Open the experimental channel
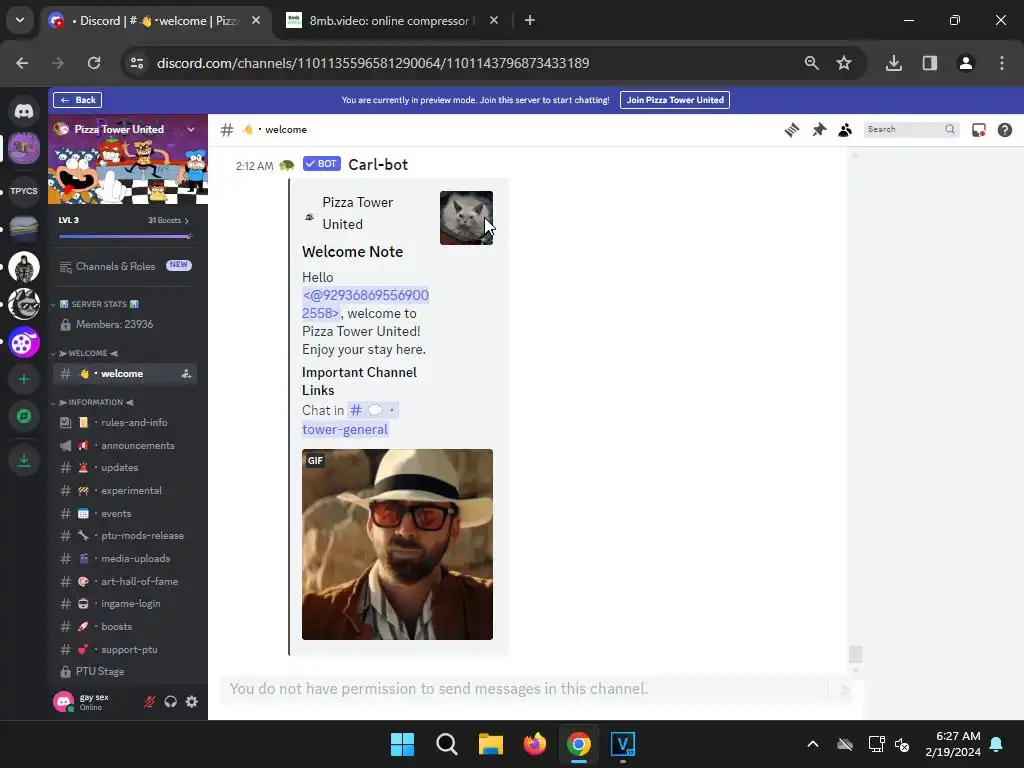This screenshot has height=768, width=1024. pos(125,490)
